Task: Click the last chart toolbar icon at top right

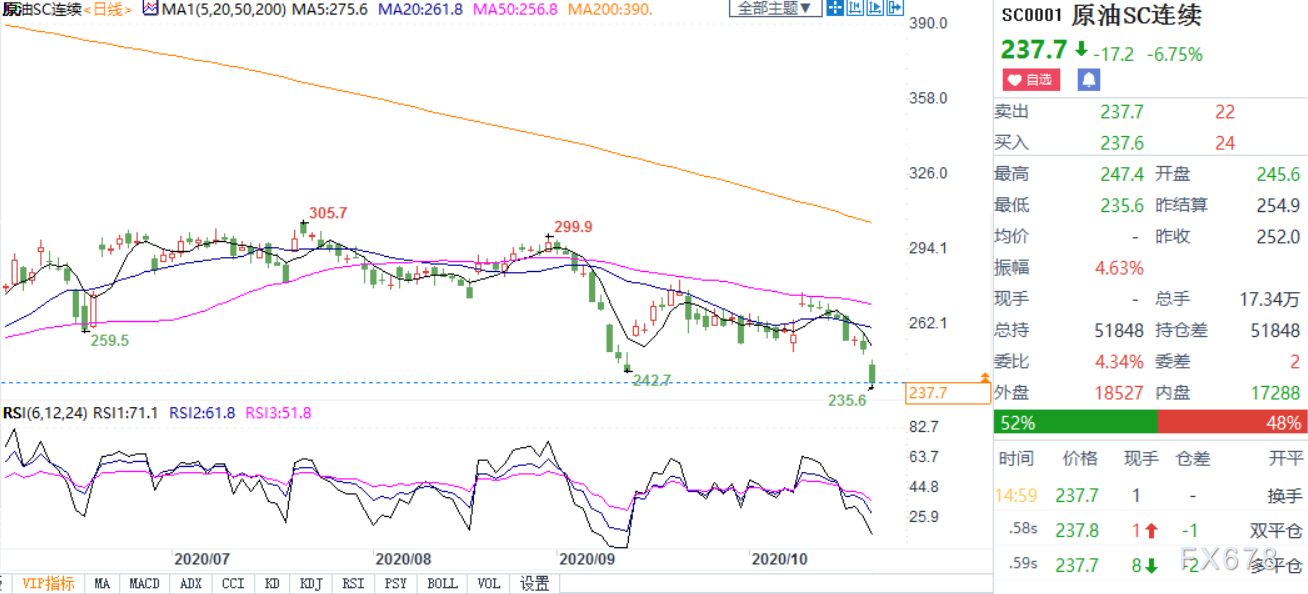Action: click(895, 9)
